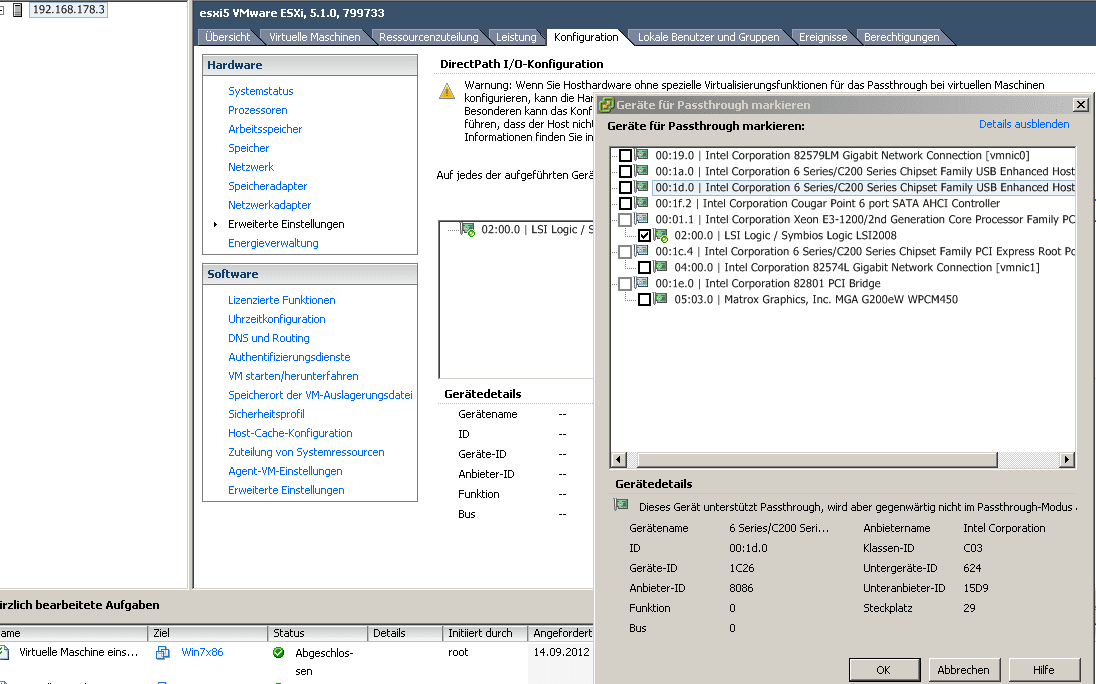Open the Lokale Benutzer und Gruppen tab
The image size is (1096, 684).
click(708, 37)
